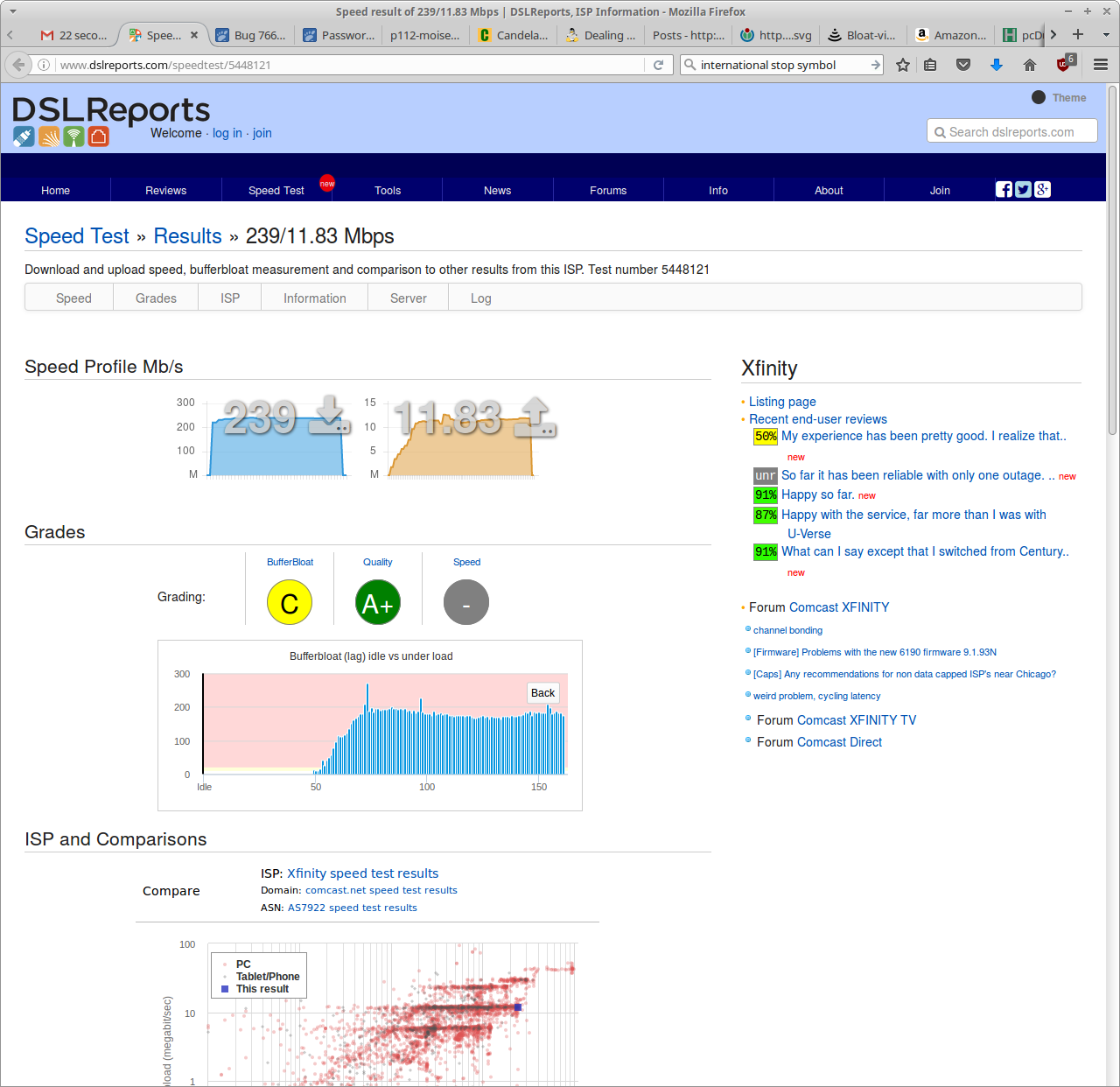Image resolution: width=1120 pixels, height=1087 pixels.
Task: Click the international stop symbol search box
Action: (781, 65)
